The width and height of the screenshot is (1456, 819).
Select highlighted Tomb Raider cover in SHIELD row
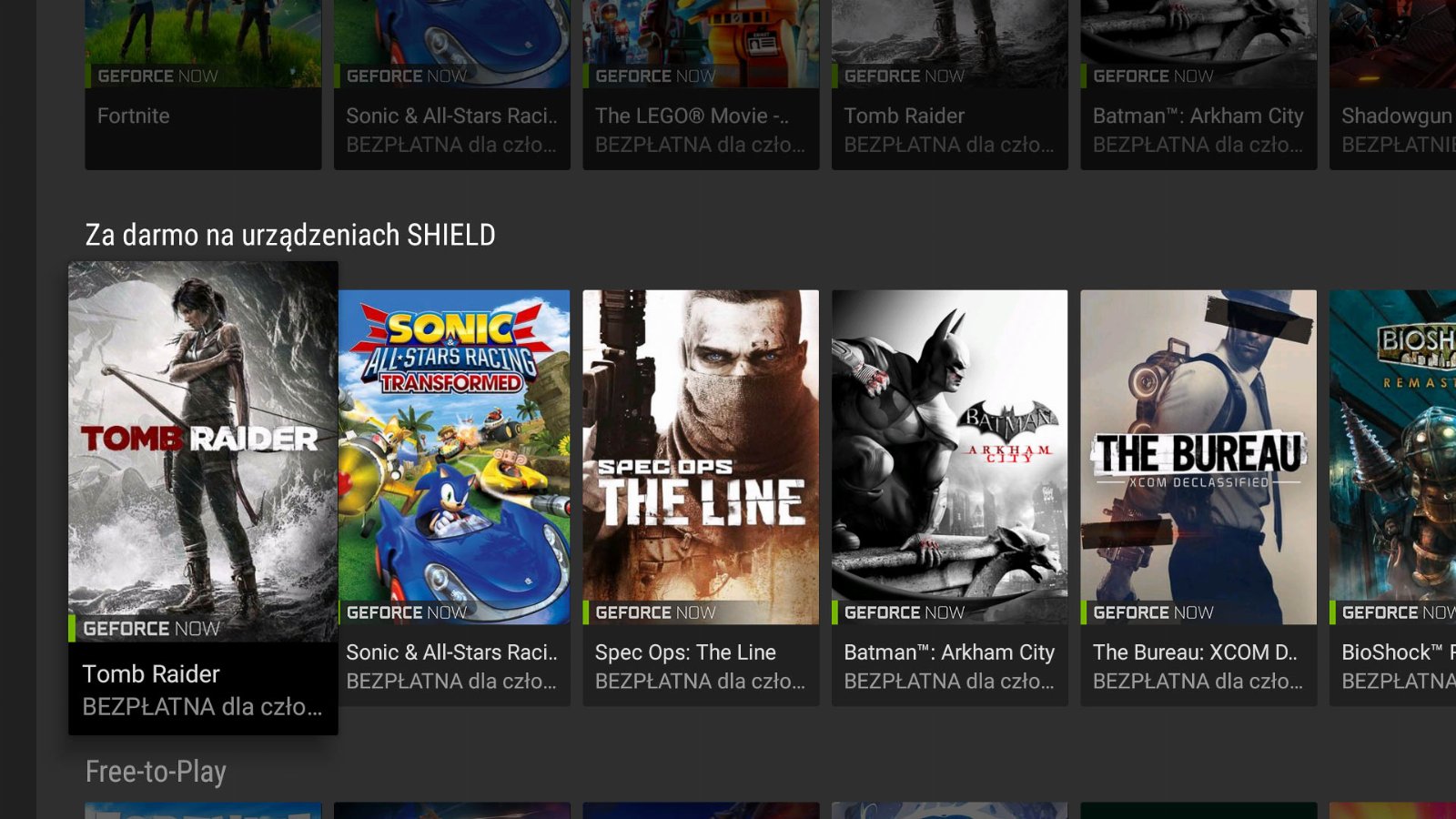tap(203, 451)
